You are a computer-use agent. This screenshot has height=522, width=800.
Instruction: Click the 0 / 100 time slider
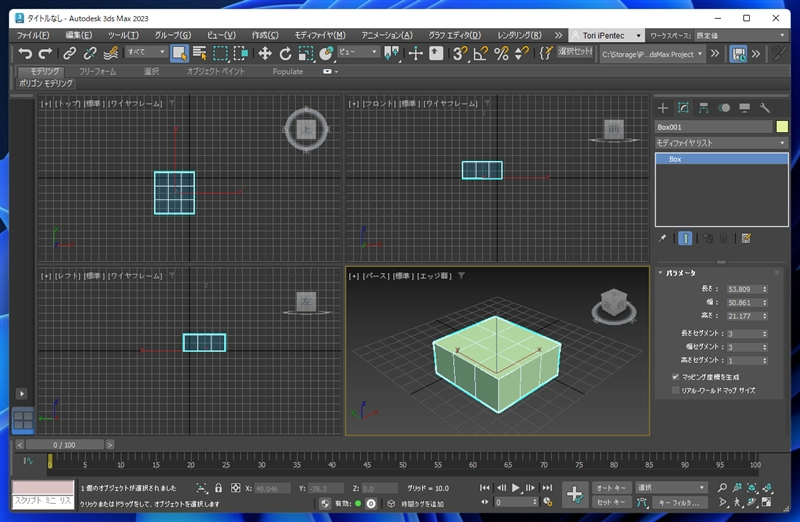tap(64, 445)
